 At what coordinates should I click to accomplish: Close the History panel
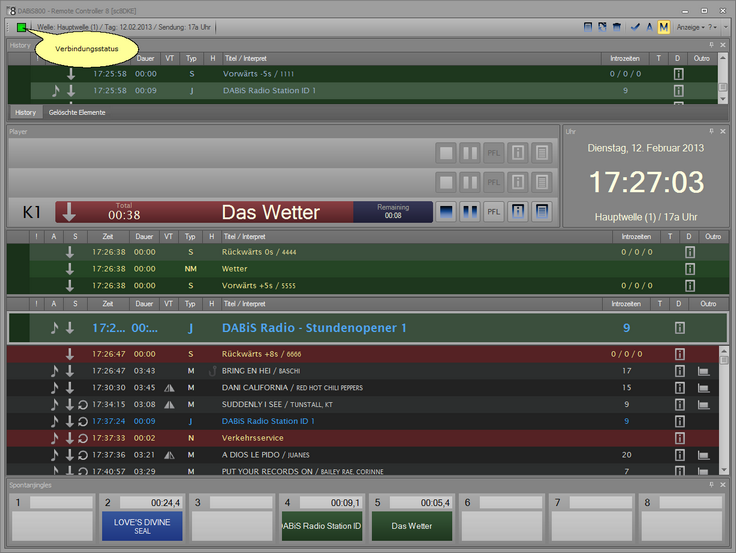tap(723, 45)
